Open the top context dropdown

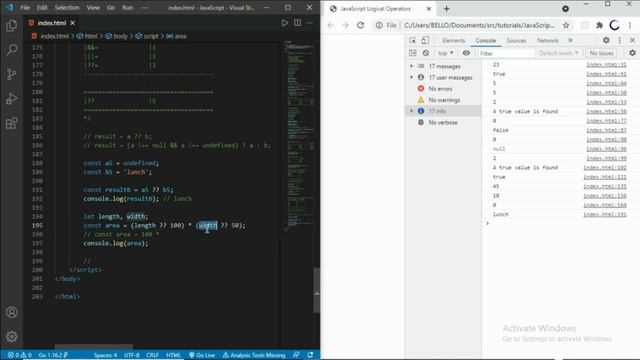[445, 53]
